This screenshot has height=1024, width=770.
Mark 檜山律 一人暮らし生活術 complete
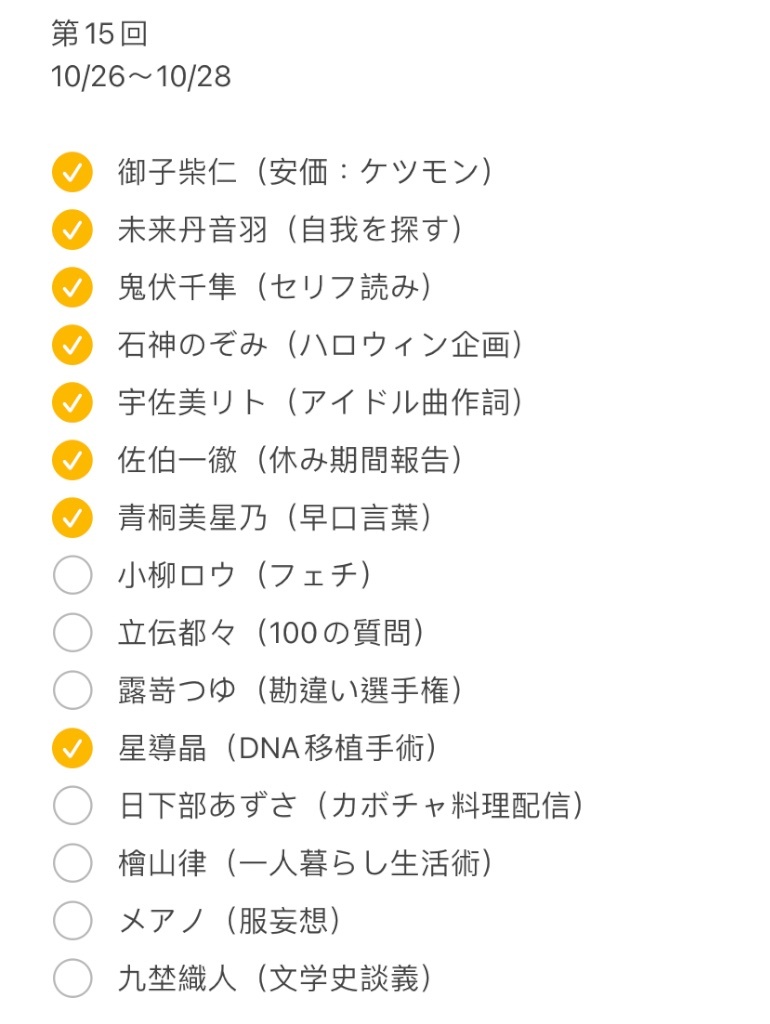(72, 863)
